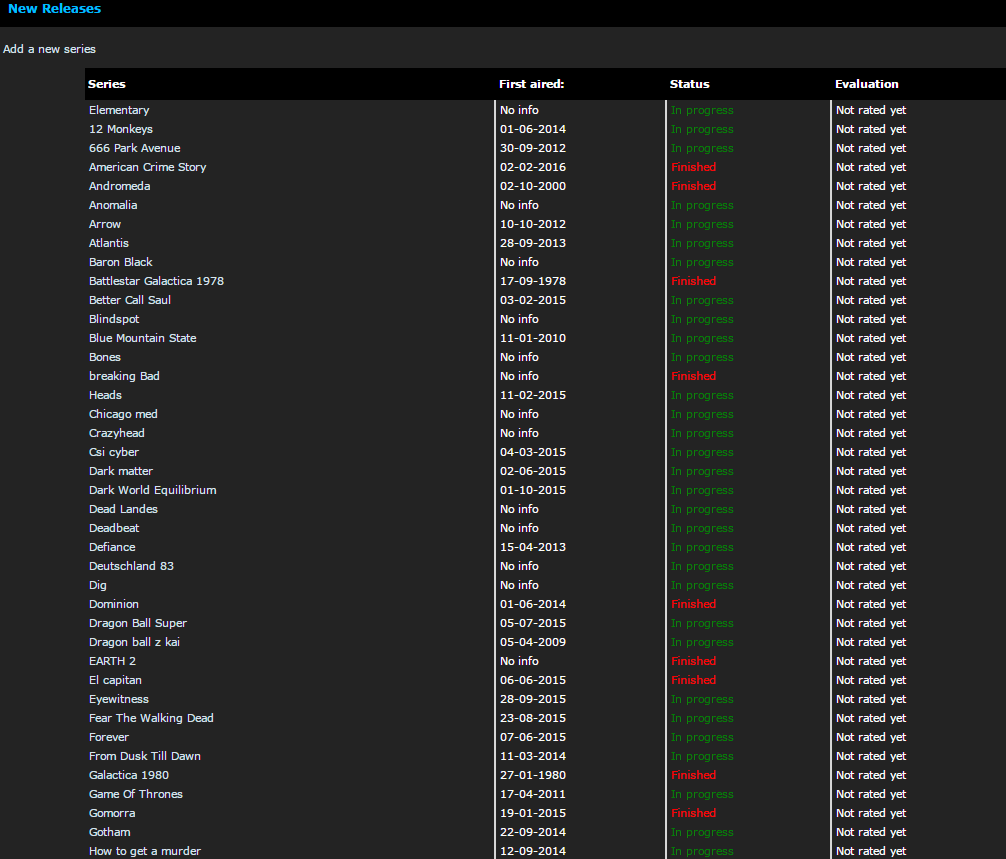Click the Evaluation column header

pyautogui.click(x=867, y=84)
